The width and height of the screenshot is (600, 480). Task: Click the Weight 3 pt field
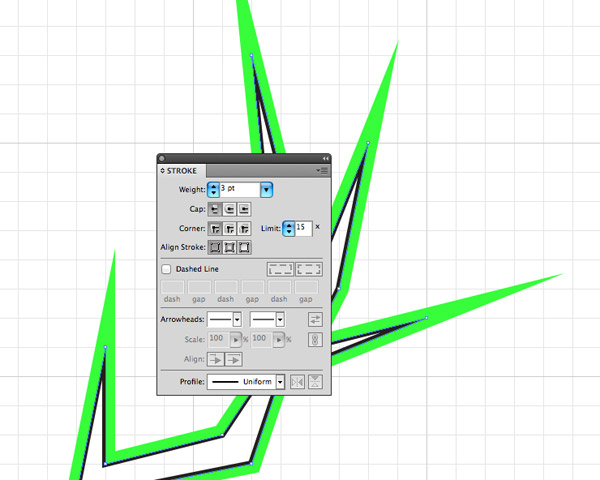(240, 189)
